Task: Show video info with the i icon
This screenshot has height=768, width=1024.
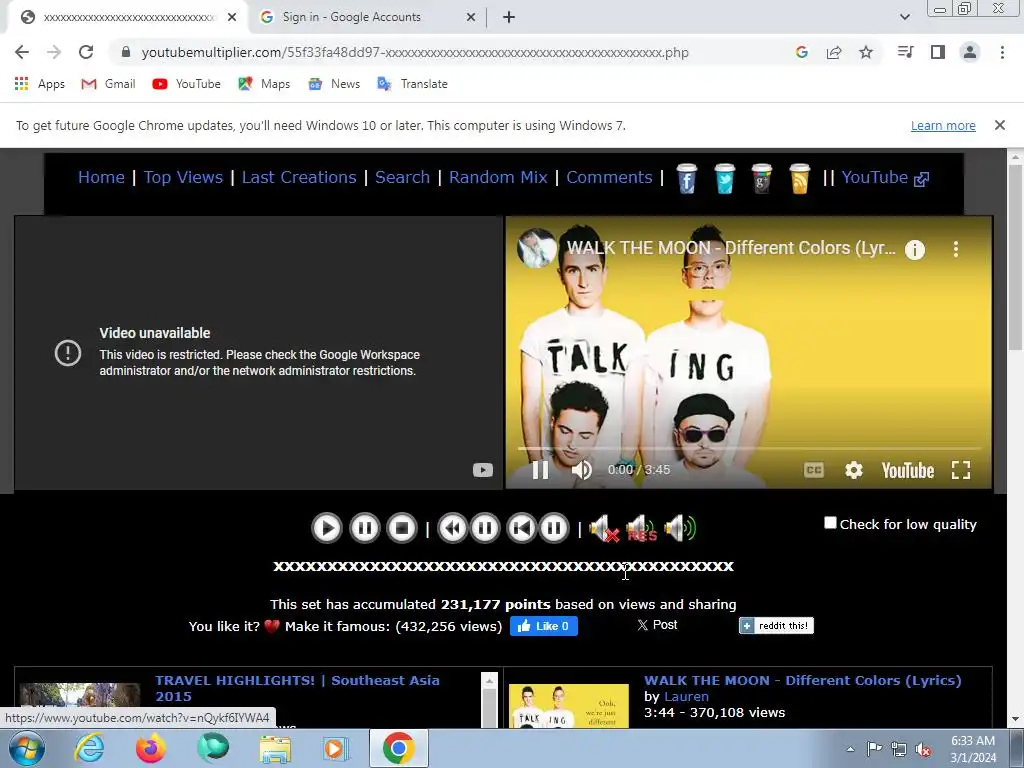Action: [x=914, y=249]
